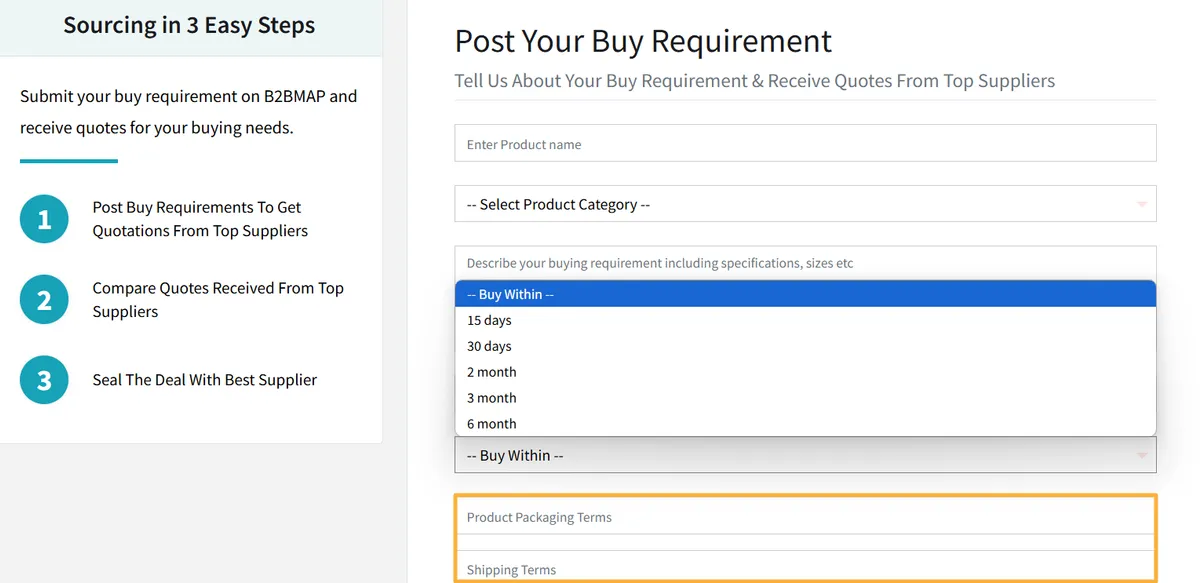The height and width of the screenshot is (583, 1200).
Task: Click the Product Packaging Terms field
Action: (805, 516)
